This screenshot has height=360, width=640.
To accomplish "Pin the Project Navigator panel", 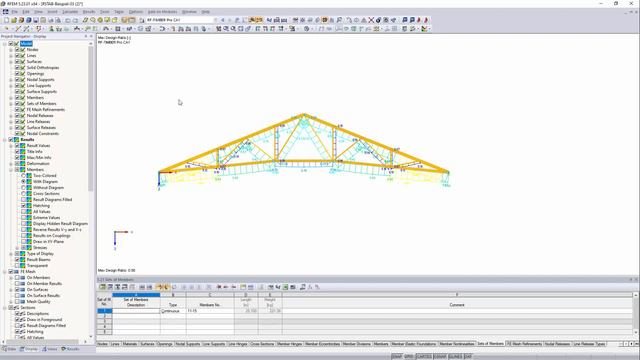I will [x=86, y=36].
